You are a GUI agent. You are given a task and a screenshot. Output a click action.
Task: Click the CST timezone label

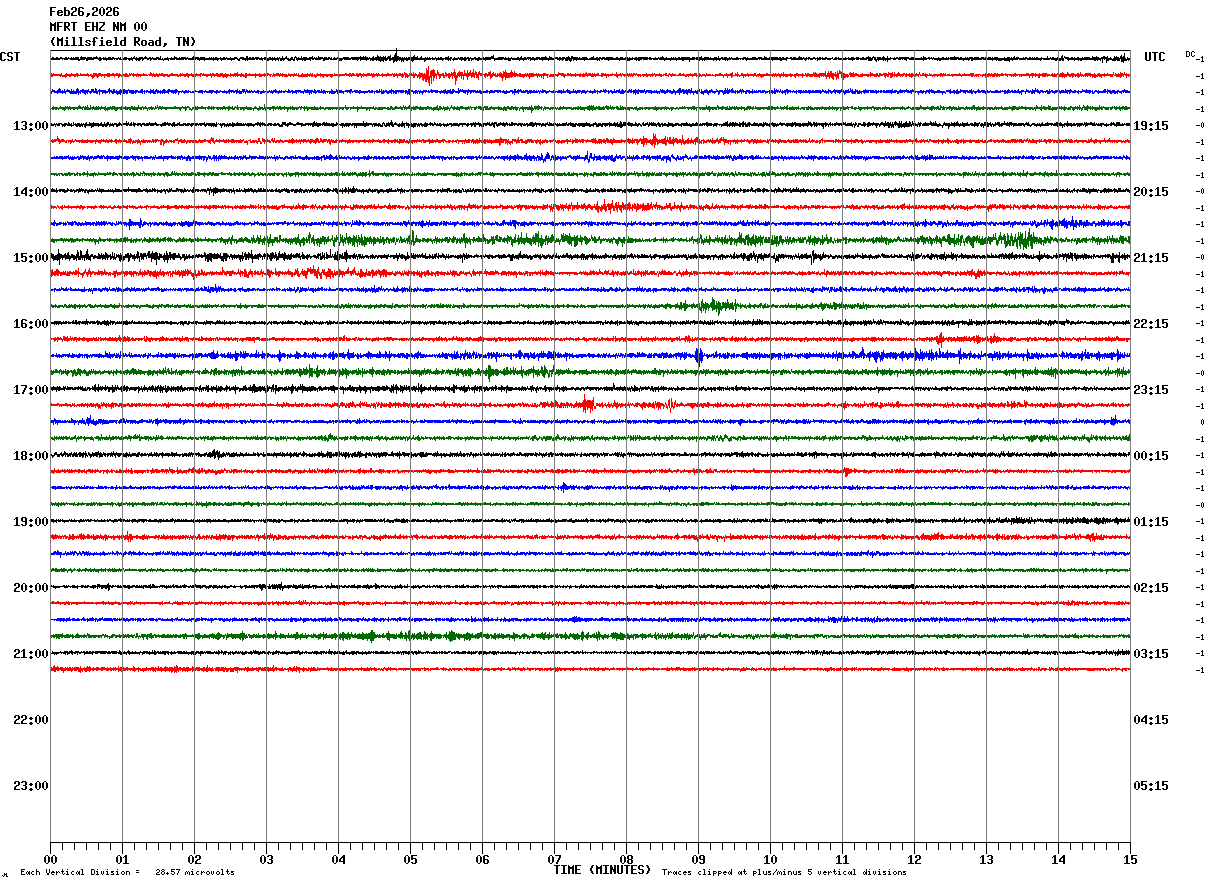point(10,57)
